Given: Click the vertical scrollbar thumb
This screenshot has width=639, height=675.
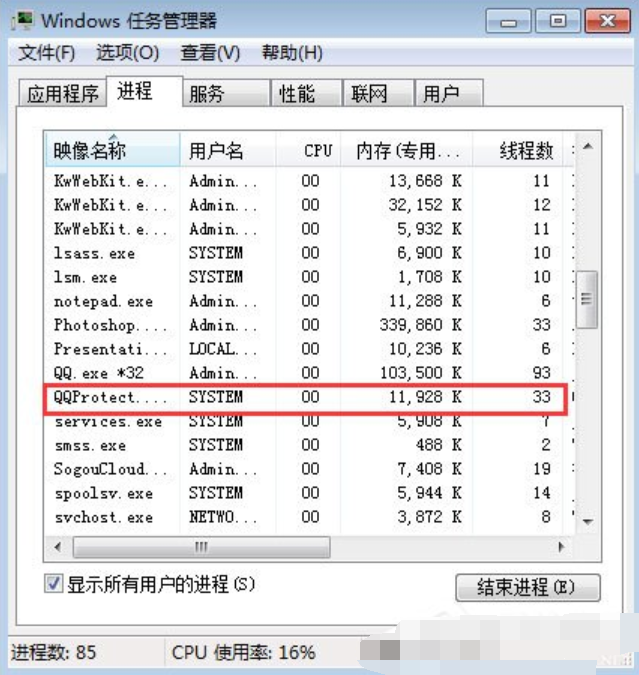Looking at the screenshot, I should pyautogui.click(x=588, y=300).
